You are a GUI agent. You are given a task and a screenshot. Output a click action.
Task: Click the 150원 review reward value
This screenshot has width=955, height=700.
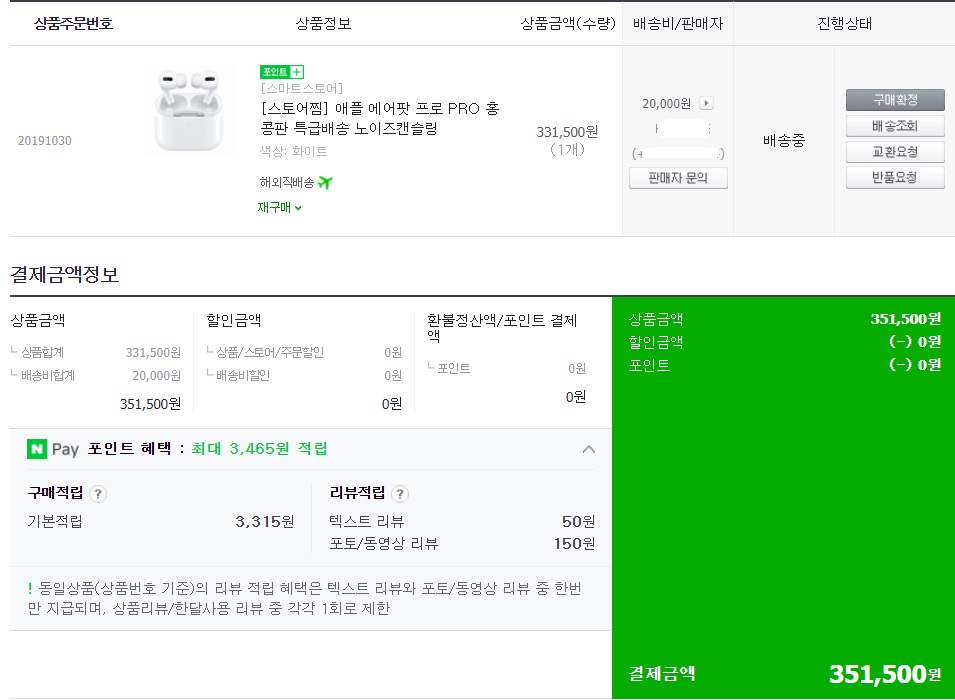click(x=574, y=543)
